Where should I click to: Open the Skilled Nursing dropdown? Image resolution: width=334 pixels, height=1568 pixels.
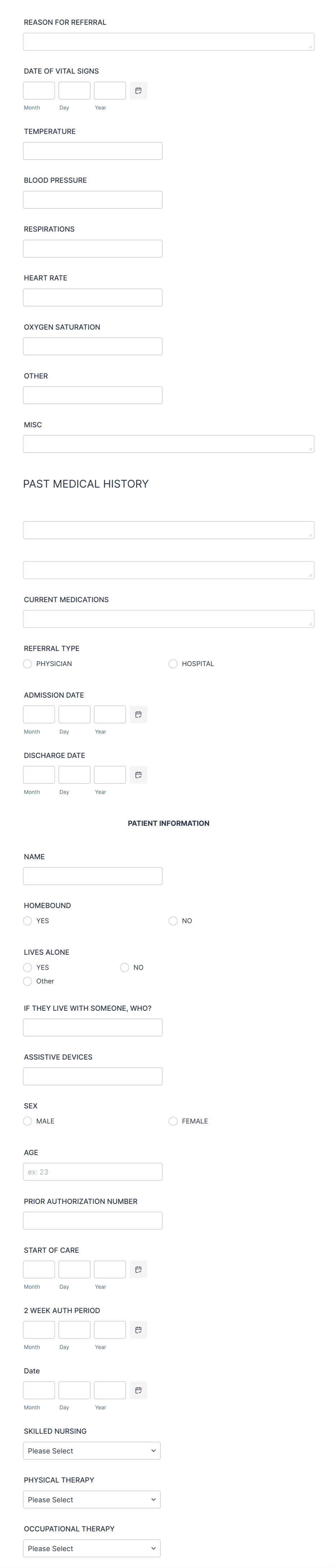91,1451
